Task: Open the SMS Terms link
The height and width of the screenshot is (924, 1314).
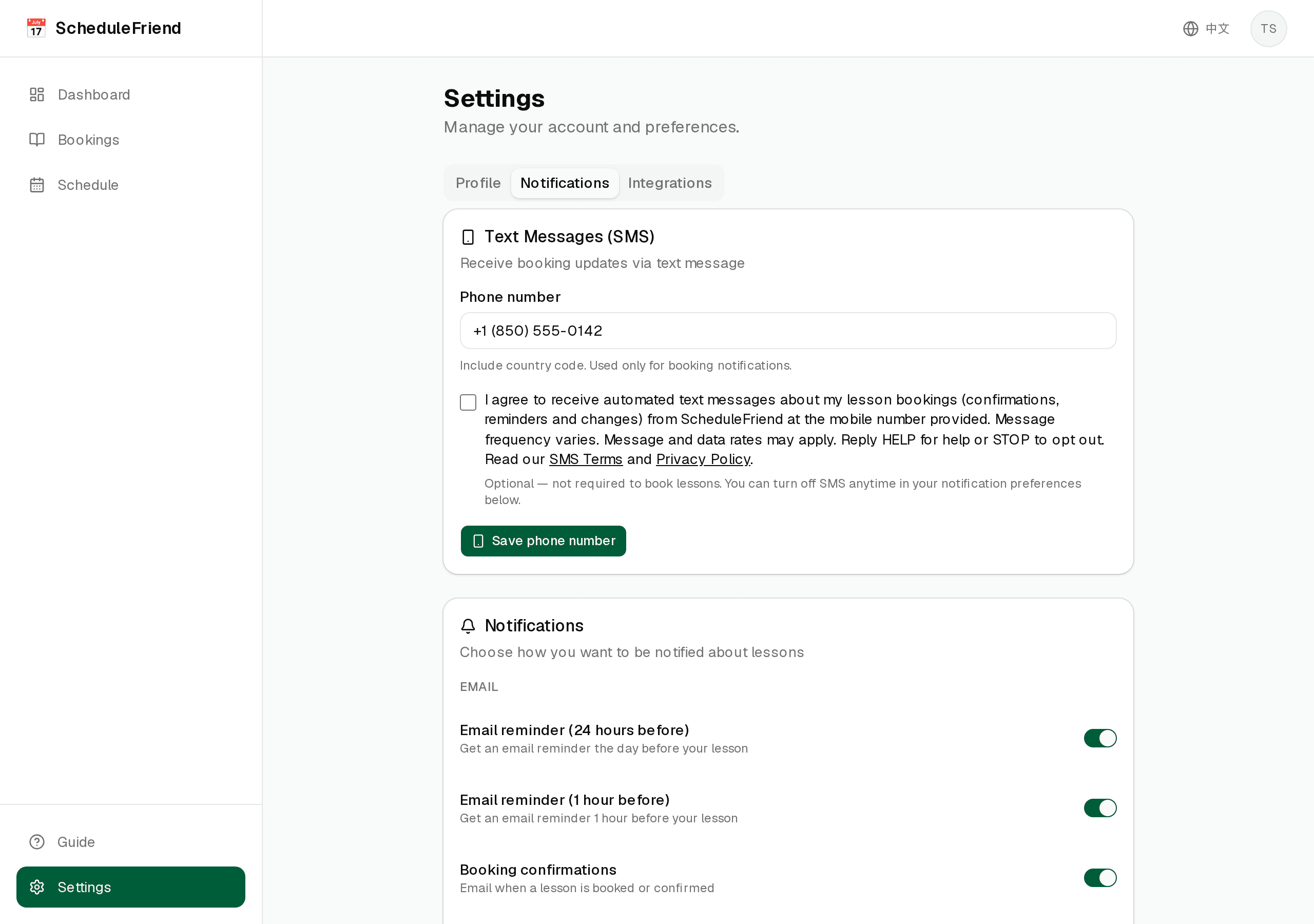Action: [586, 459]
